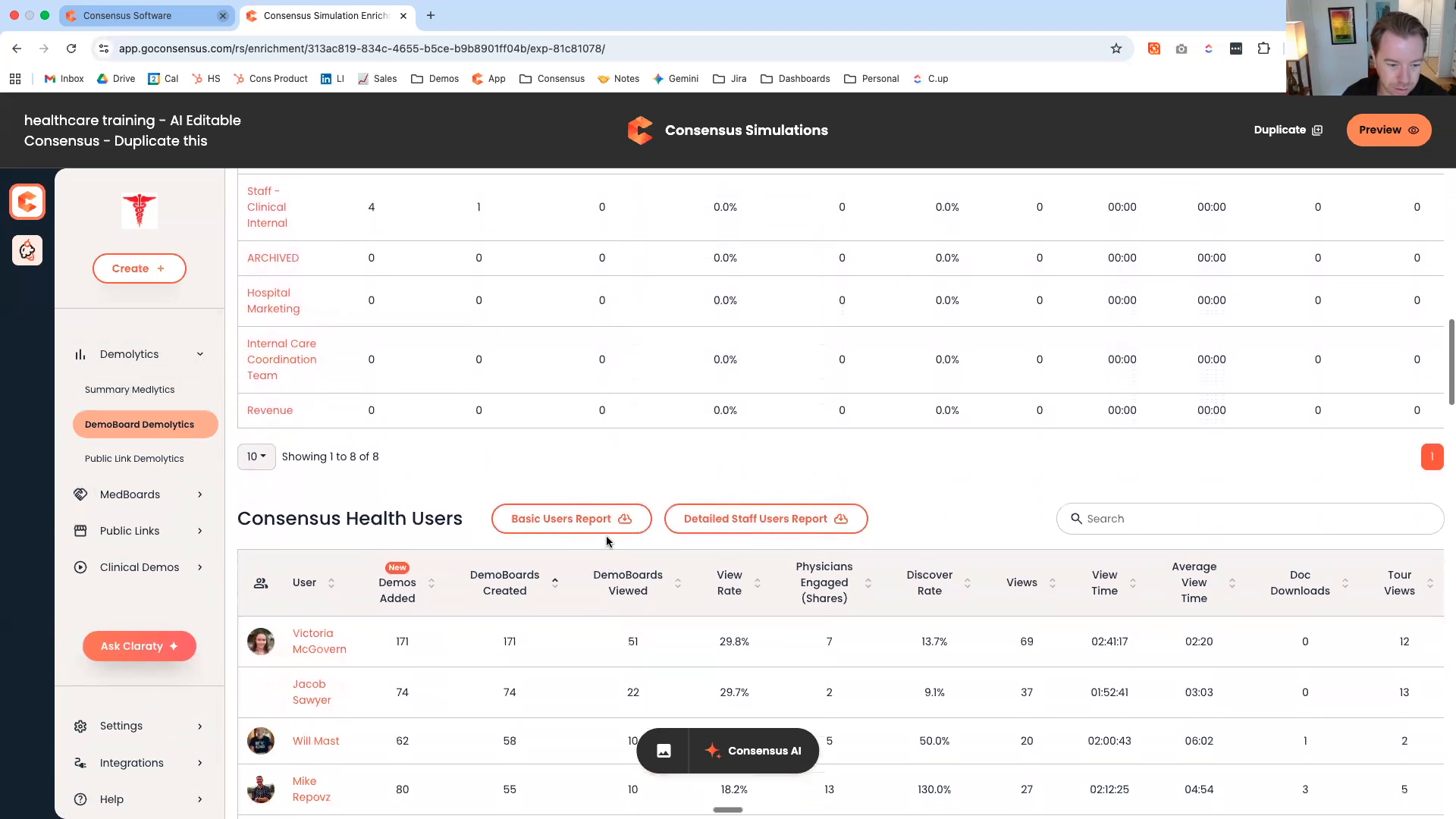Bookmark this page with the star icon

[x=1116, y=49]
